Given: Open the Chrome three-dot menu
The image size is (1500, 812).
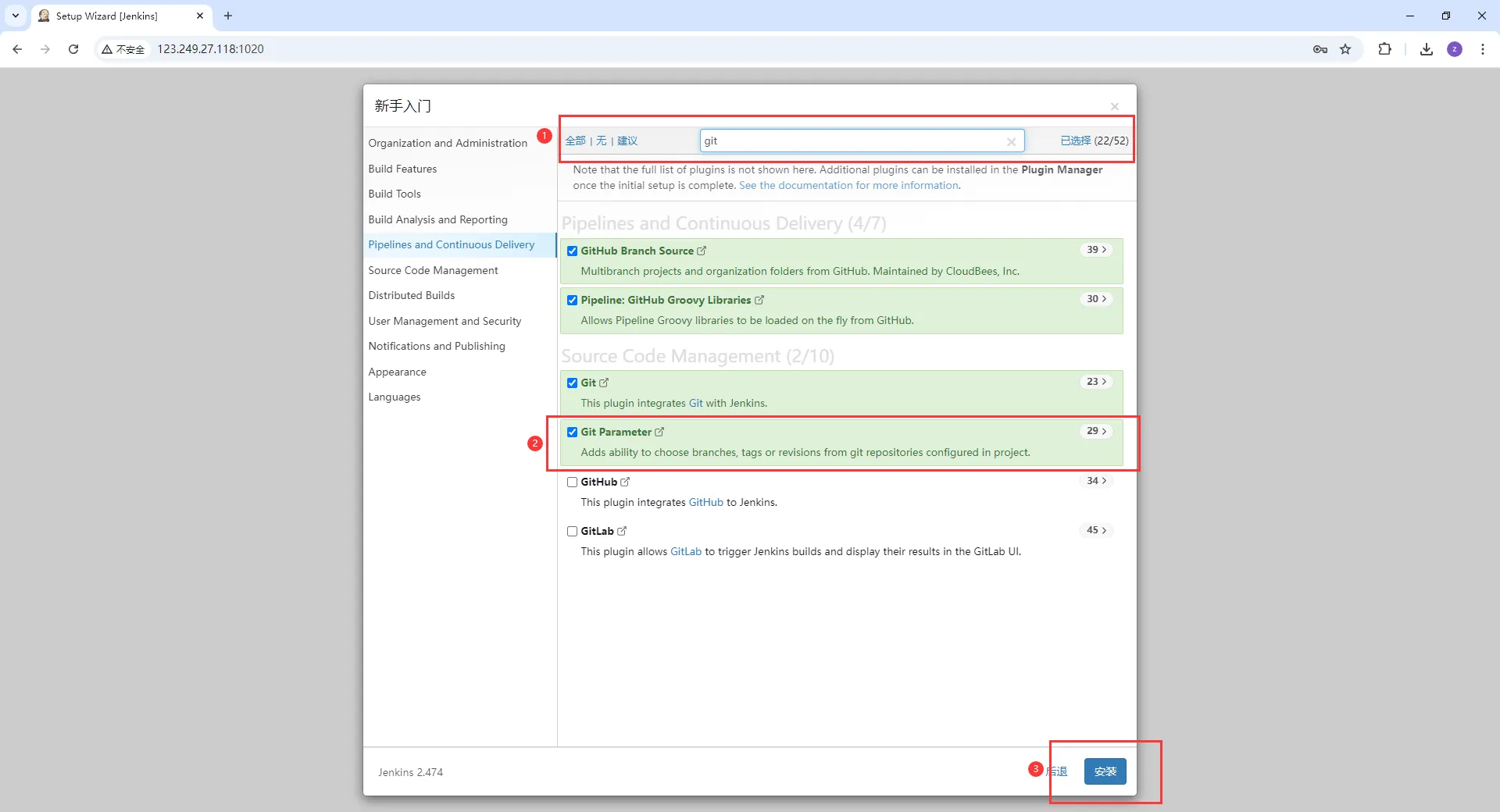Looking at the screenshot, I should click(1483, 49).
